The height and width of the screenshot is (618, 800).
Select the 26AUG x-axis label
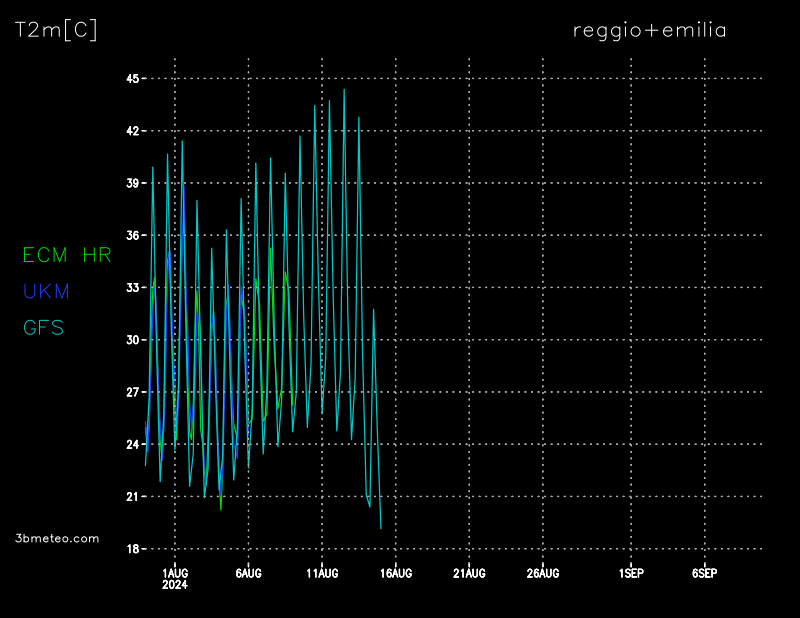[543, 573]
